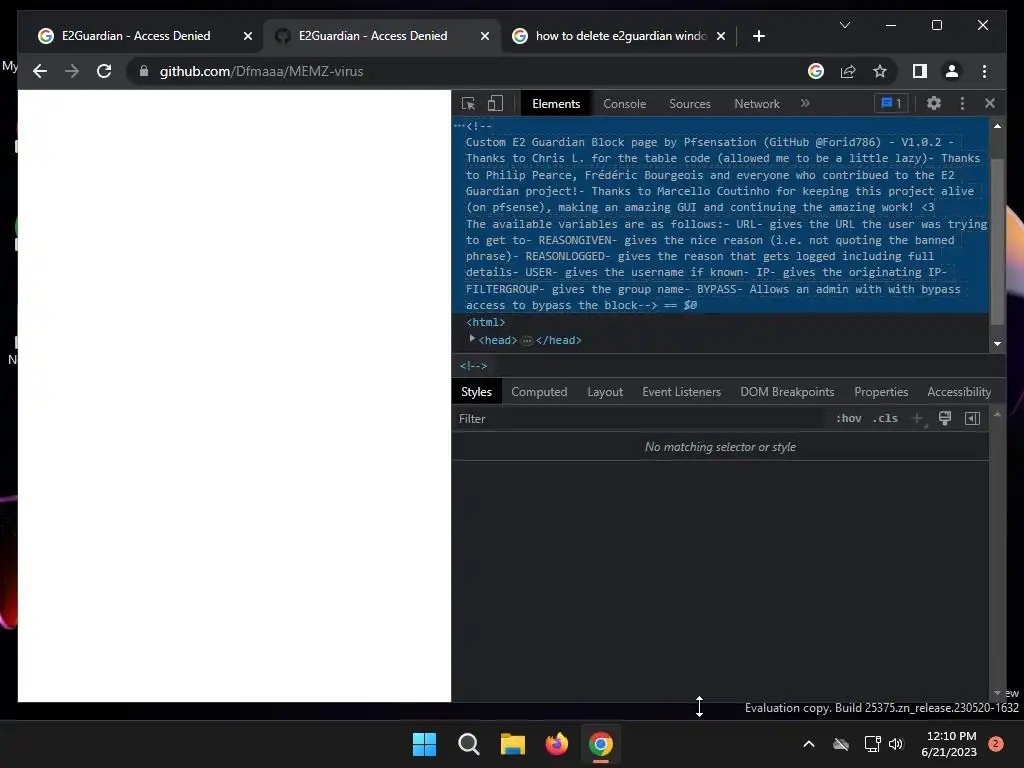Toggle the Chrome side panel icon
Viewport: 1024px width, 768px height.
point(920,71)
